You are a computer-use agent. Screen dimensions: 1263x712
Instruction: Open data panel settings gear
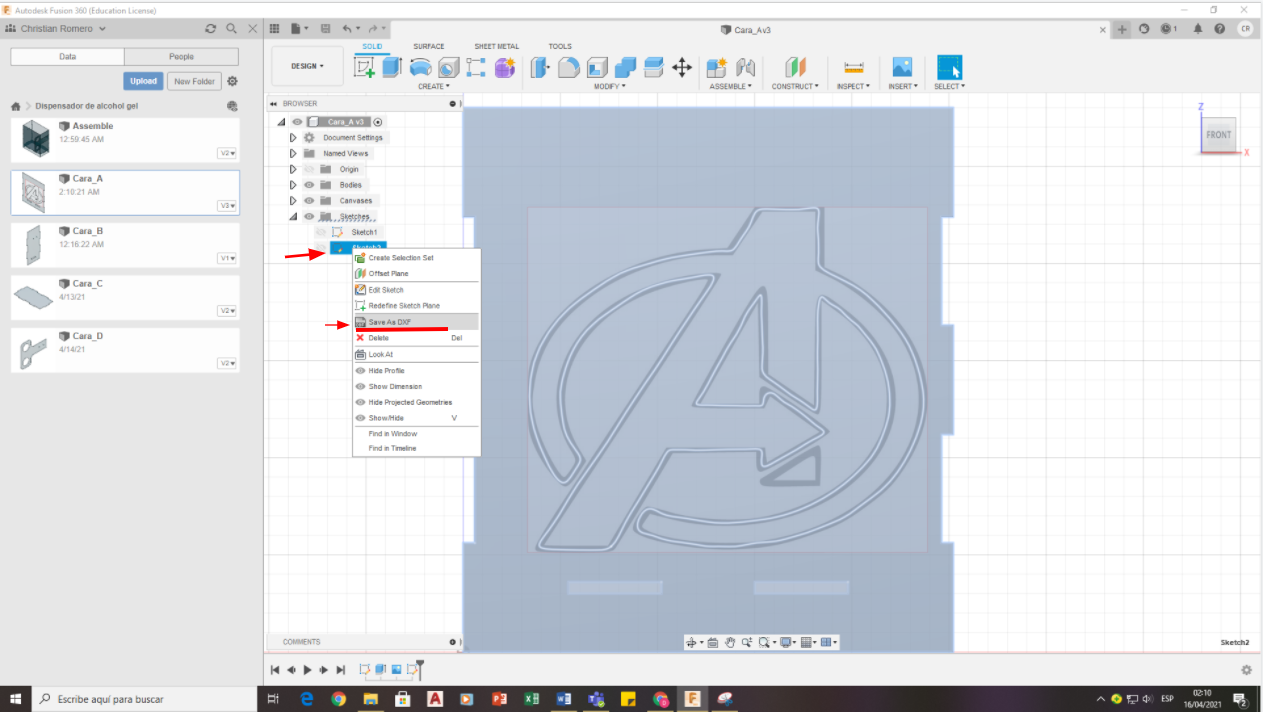(233, 81)
